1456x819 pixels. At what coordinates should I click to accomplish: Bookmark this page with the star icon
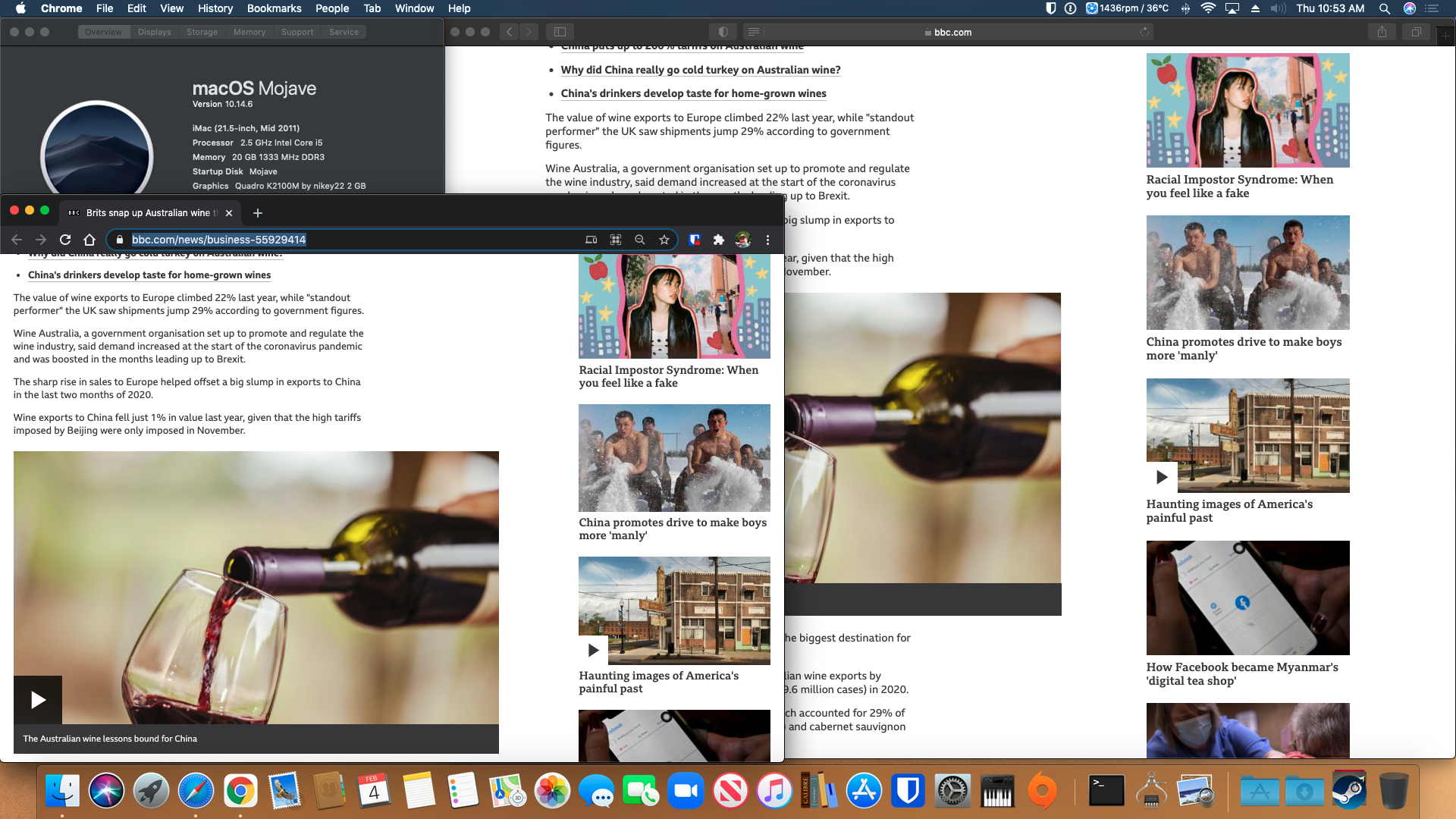[664, 240]
